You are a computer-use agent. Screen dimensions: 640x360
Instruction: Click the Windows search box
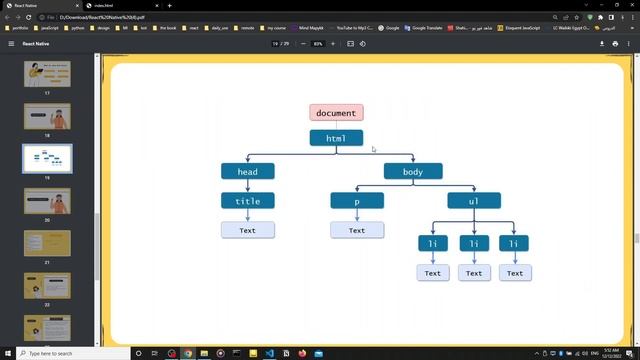coord(73,353)
